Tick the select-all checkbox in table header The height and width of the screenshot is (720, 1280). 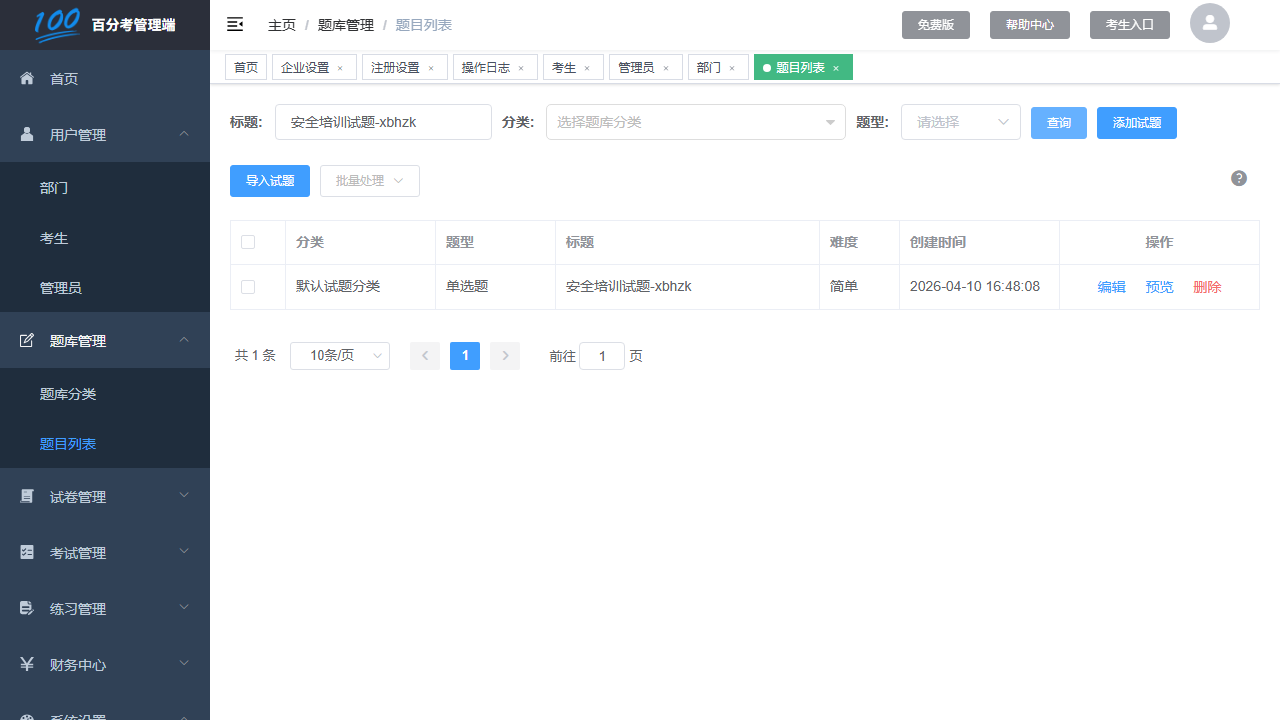248,242
